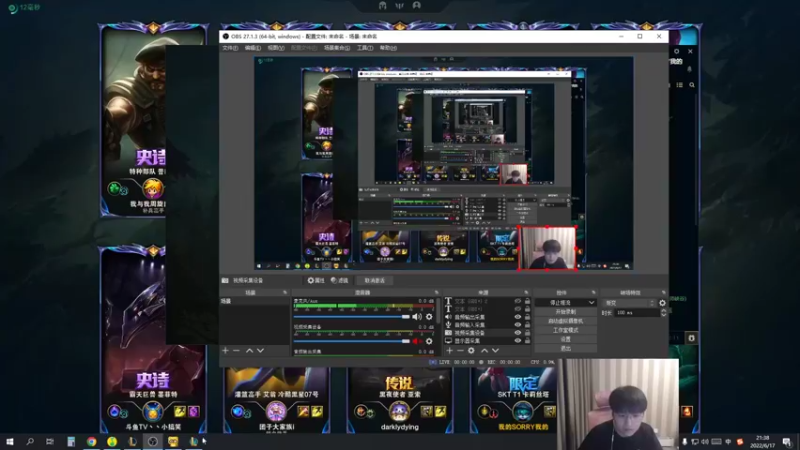Click the 设置 settings button in controls
Image resolution: width=800 pixels, height=450 pixels.
[565, 339]
